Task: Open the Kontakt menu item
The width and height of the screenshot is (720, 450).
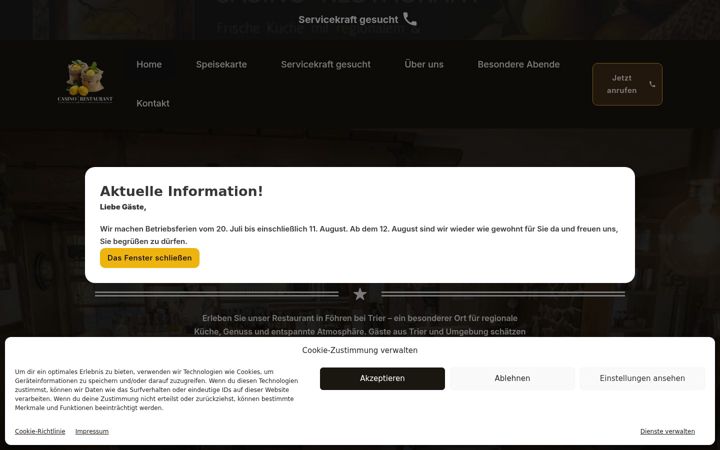Action: 153,104
